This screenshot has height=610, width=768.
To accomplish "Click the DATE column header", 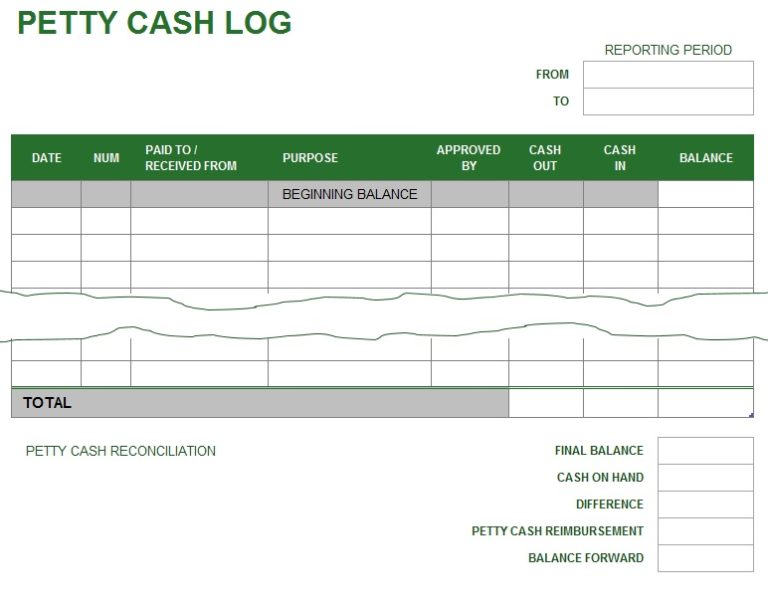I will point(46,158).
